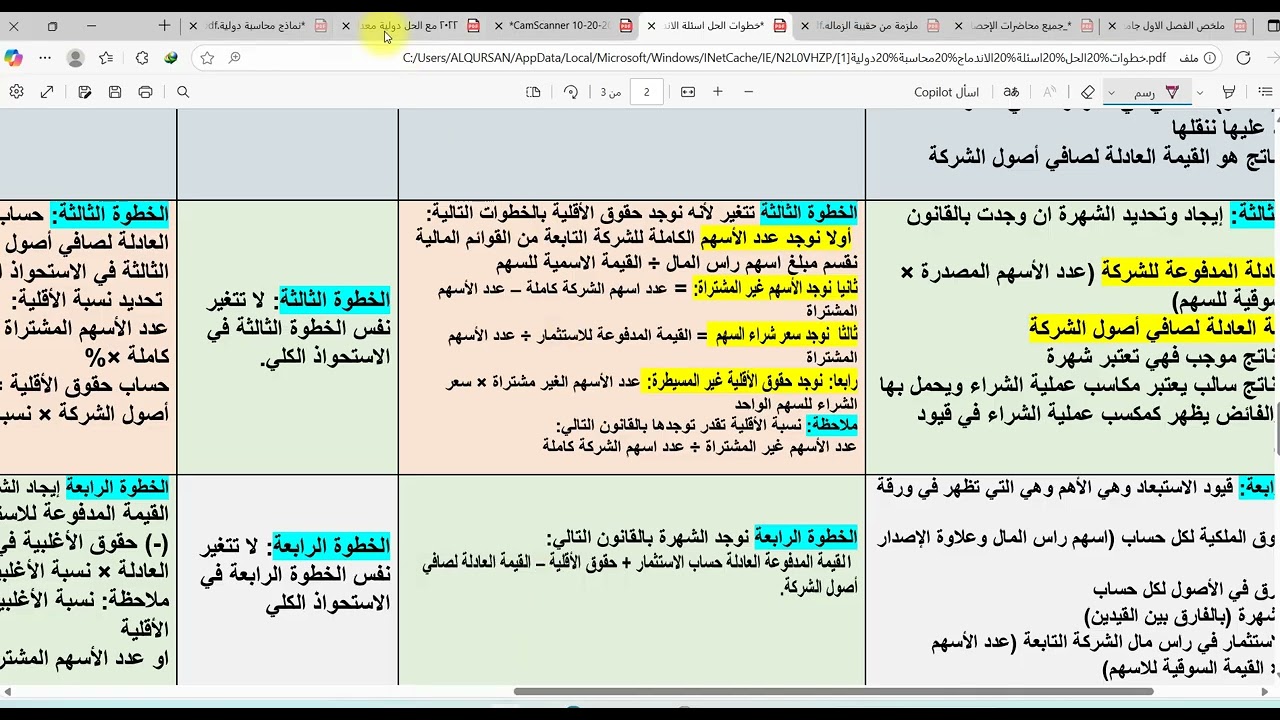Zoom out of the PDF
1280x720 pixels.
point(748,92)
